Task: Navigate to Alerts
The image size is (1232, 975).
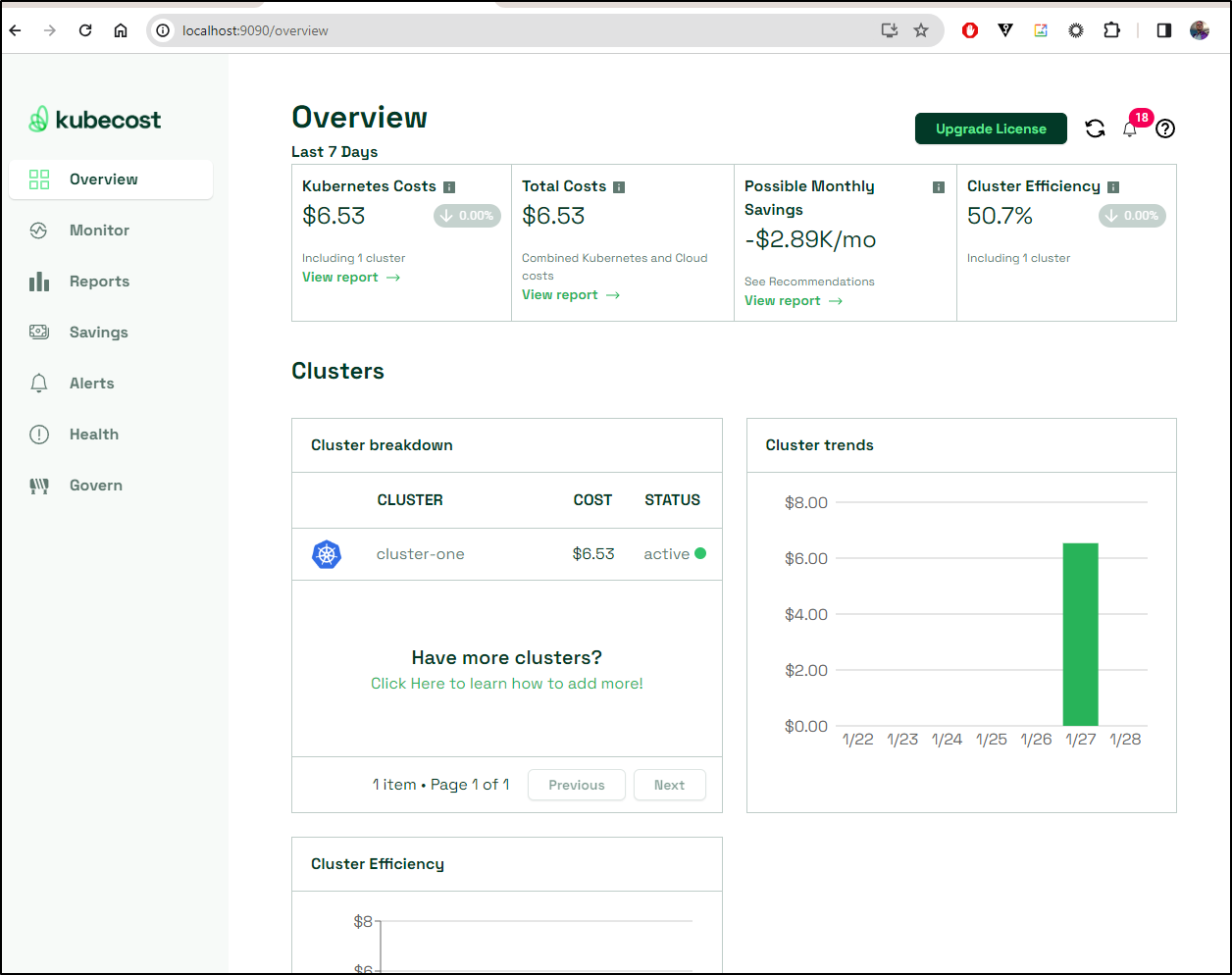Action: 91,384
